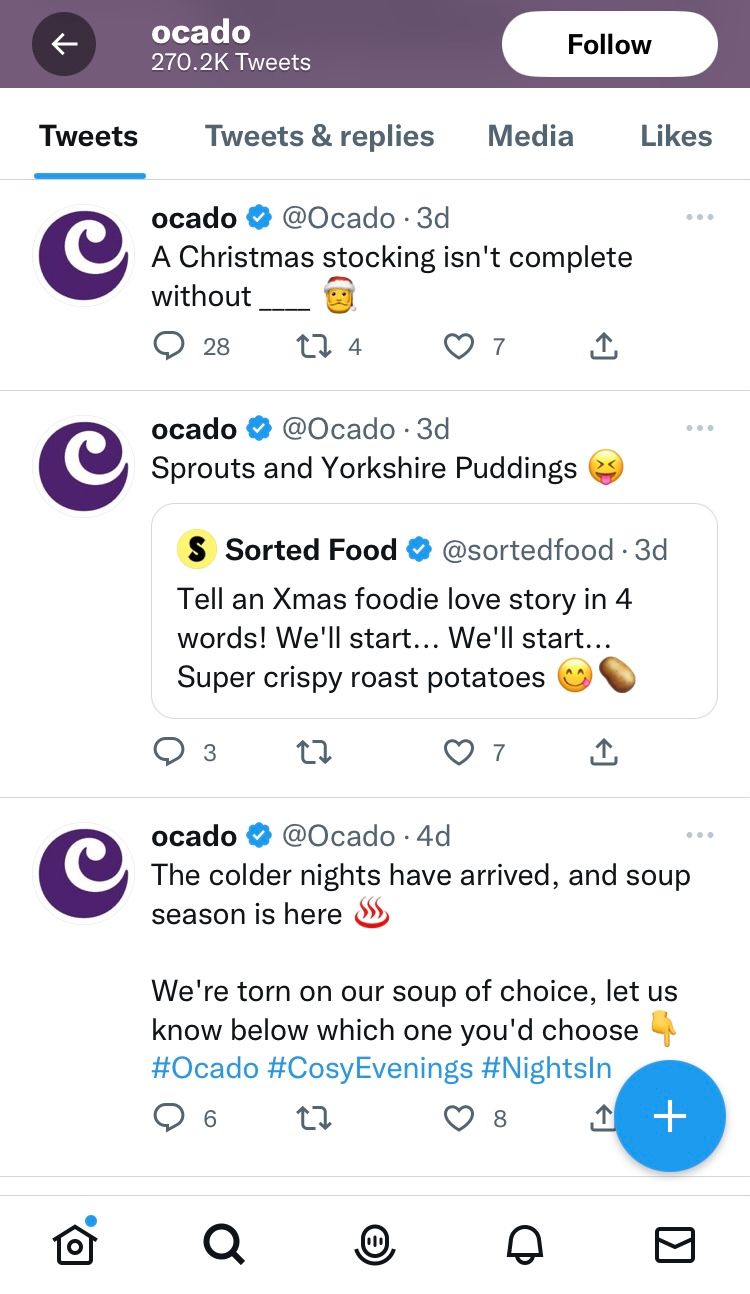This screenshot has width=750, height=1294.
Task: Open the Search magnifier in bottom bar
Action: (223, 1245)
